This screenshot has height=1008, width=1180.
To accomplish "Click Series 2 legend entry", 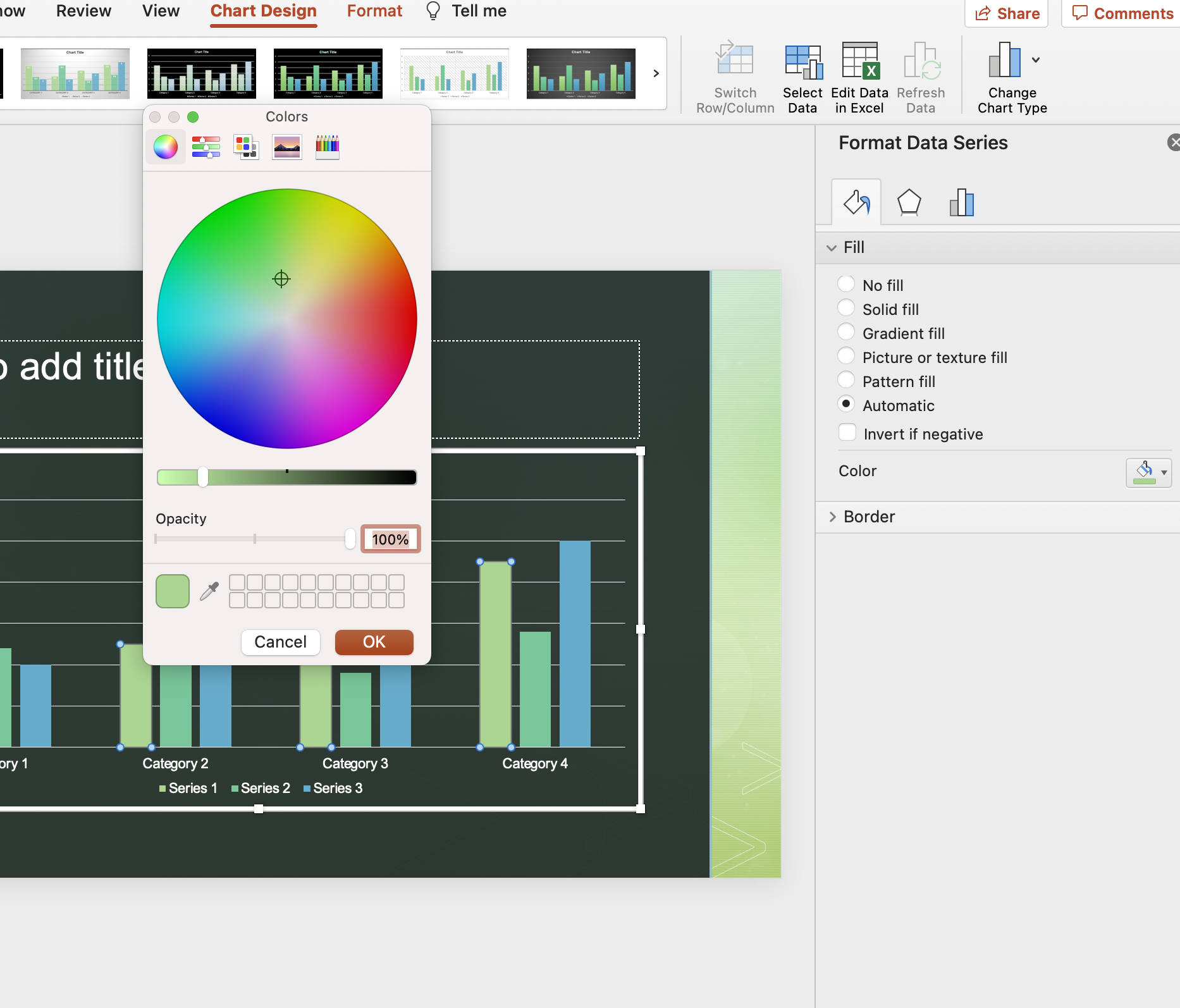I will [260, 788].
